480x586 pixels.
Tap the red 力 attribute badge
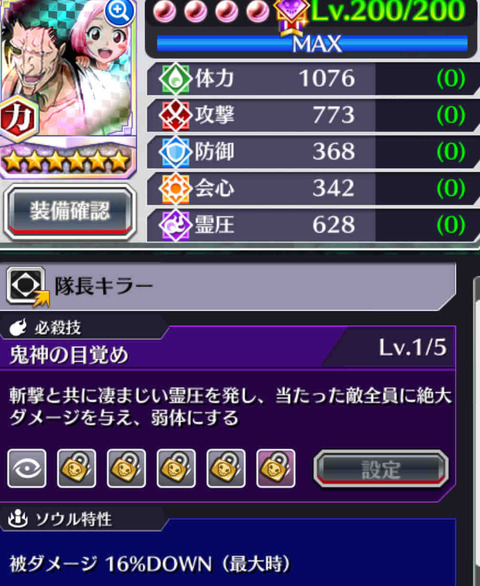pos(18,118)
